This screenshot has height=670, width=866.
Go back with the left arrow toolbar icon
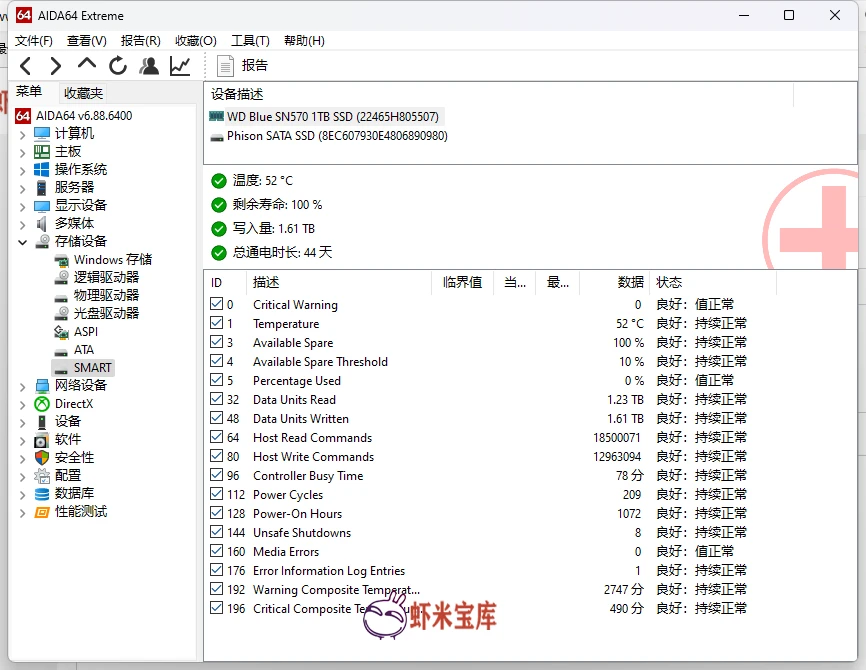[x=25, y=66]
